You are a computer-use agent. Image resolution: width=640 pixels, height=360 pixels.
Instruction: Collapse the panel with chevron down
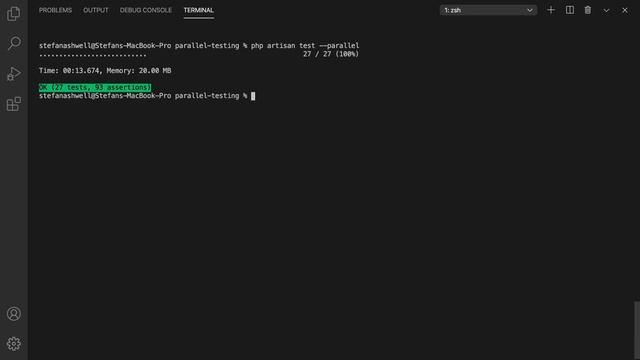tap(606, 10)
